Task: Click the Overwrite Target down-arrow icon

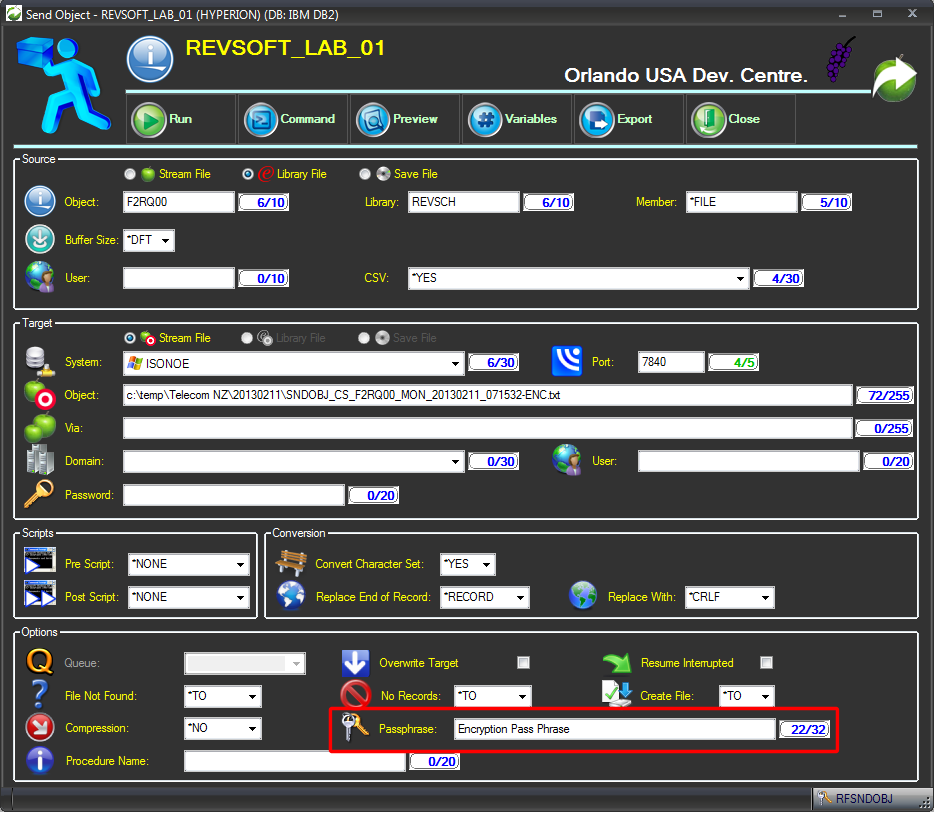Action: (x=356, y=664)
